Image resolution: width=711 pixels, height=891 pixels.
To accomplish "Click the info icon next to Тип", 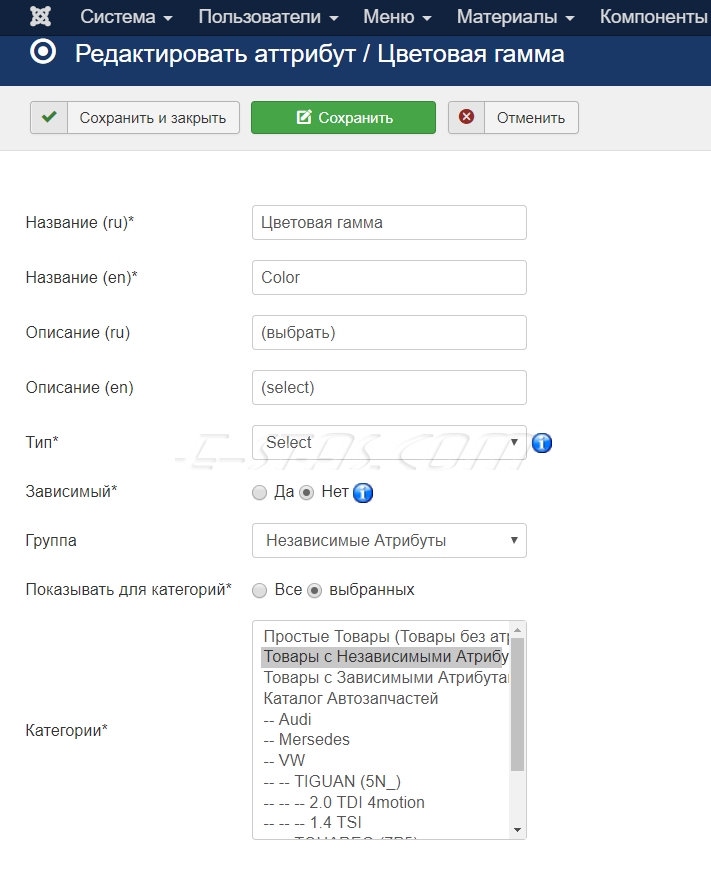I will tap(542, 443).
